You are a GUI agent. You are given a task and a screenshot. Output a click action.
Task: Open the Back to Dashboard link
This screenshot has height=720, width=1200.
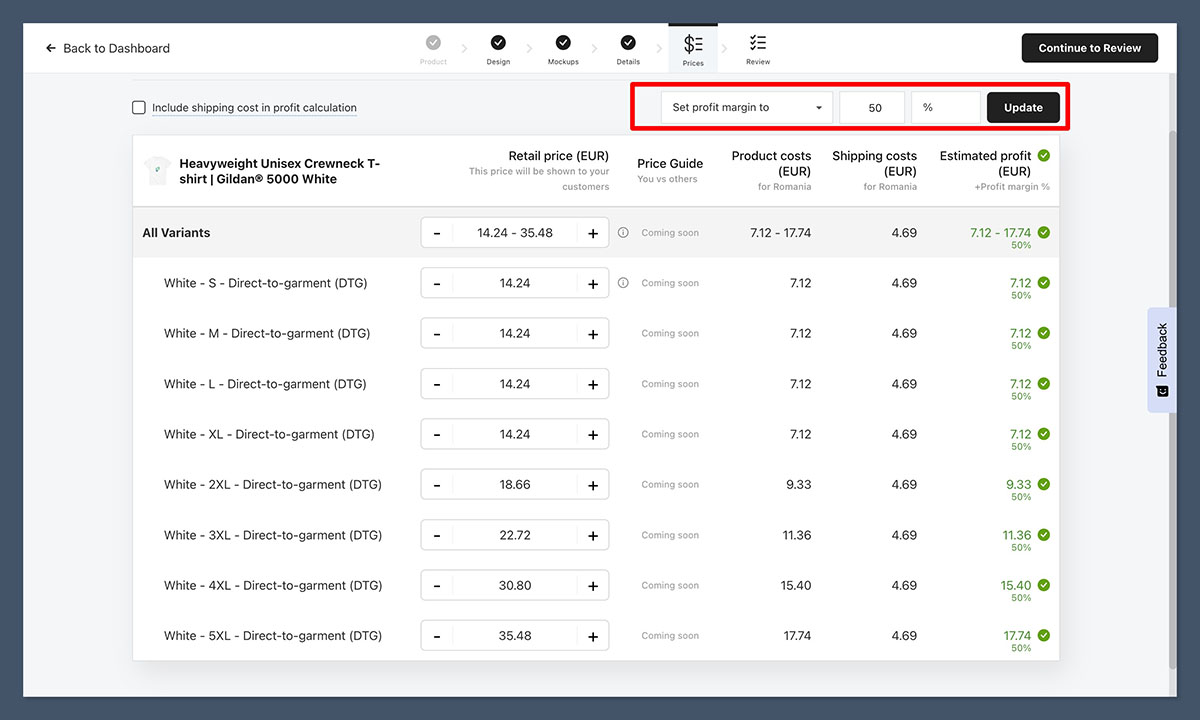(x=115, y=47)
